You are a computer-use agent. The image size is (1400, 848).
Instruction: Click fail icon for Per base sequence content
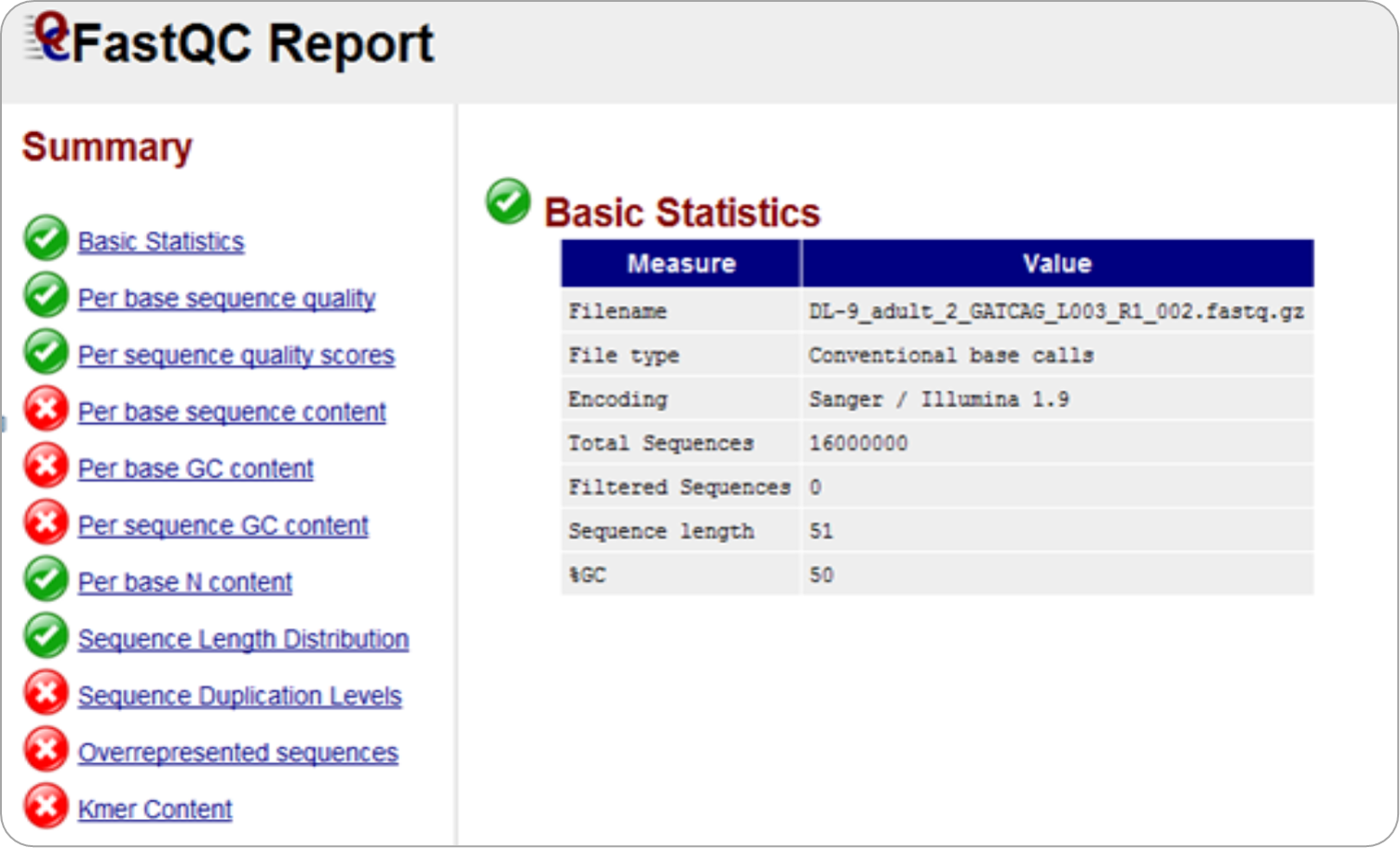(47, 409)
